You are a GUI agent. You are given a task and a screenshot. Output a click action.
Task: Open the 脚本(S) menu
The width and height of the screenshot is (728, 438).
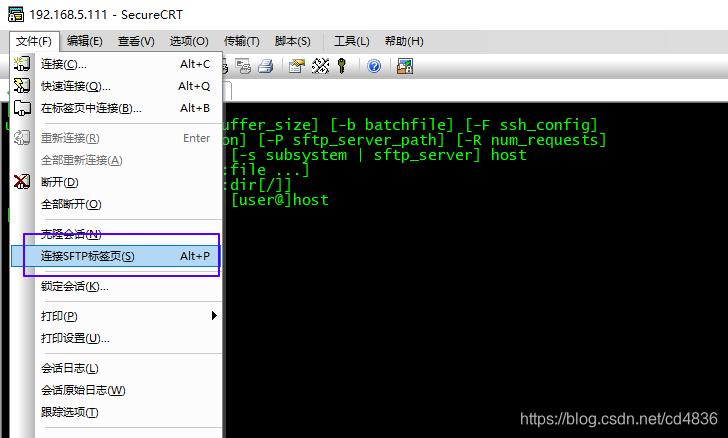click(292, 41)
